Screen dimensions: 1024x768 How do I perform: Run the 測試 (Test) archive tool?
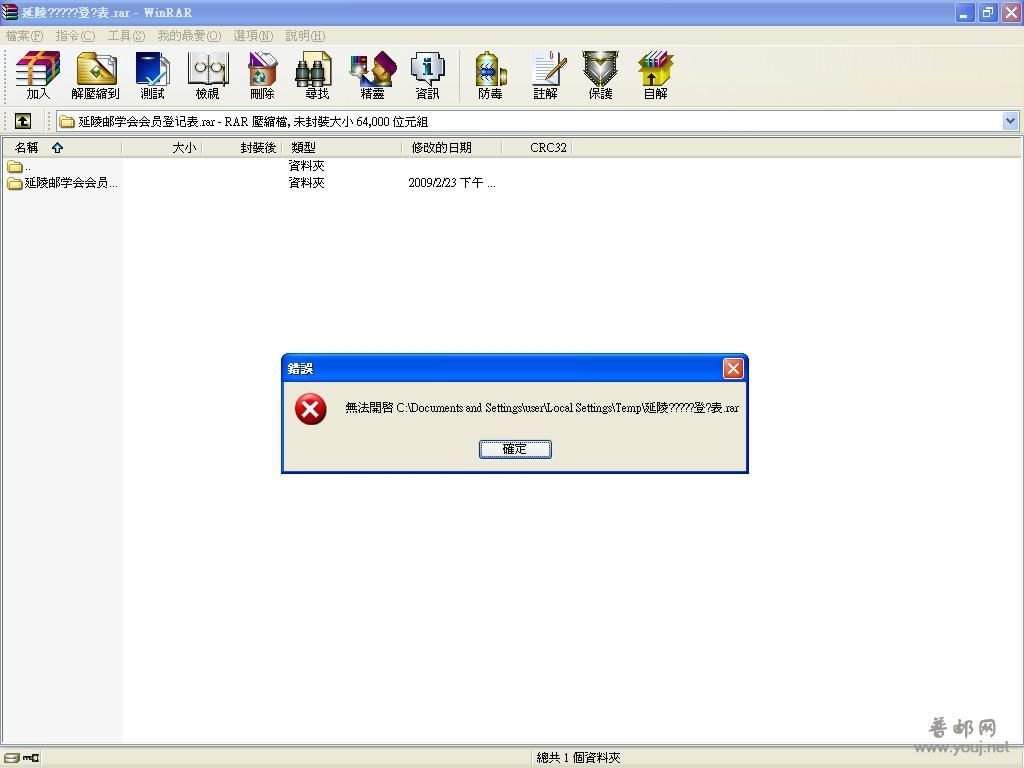coord(152,75)
